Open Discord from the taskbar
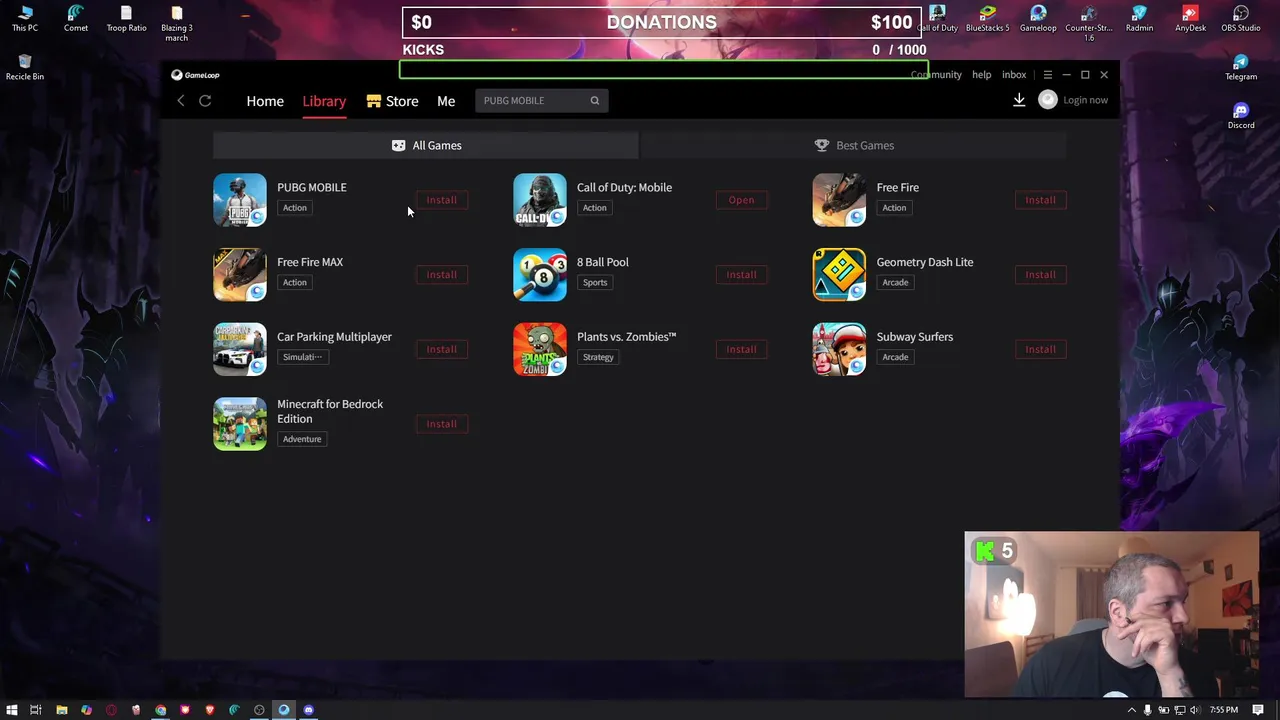This screenshot has height=720, width=1280. click(309, 710)
